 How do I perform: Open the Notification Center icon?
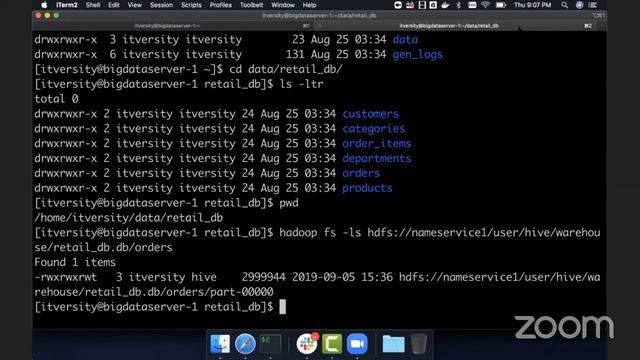click(x=593, y=5)
